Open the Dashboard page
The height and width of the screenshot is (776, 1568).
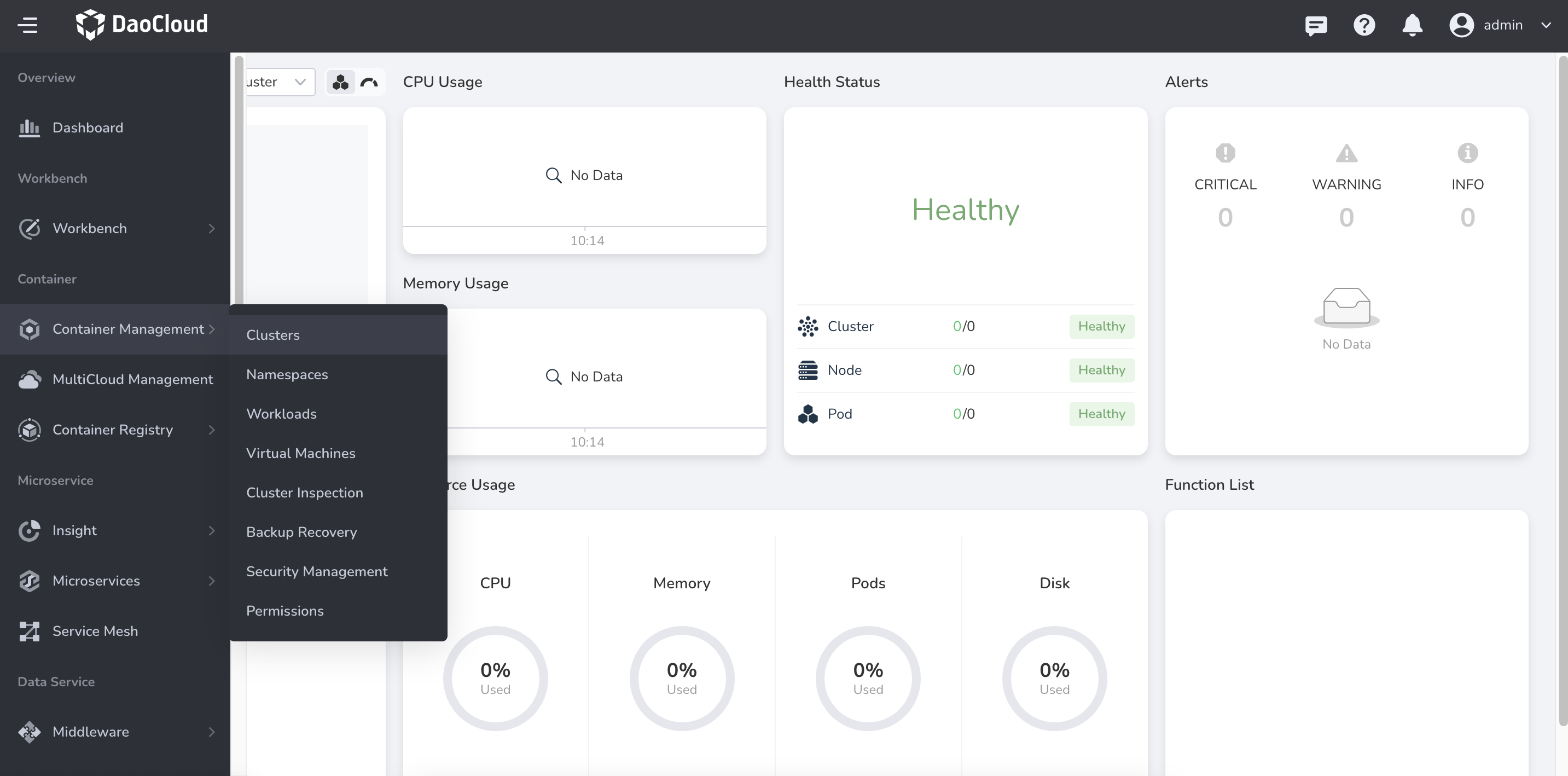pyautogui.click(x=88, y=128)
